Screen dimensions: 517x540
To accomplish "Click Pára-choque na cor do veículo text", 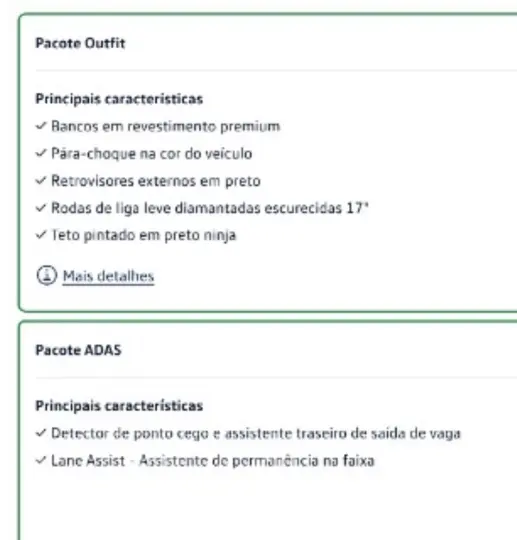I will pyautogui.click(x=152, y=154).
